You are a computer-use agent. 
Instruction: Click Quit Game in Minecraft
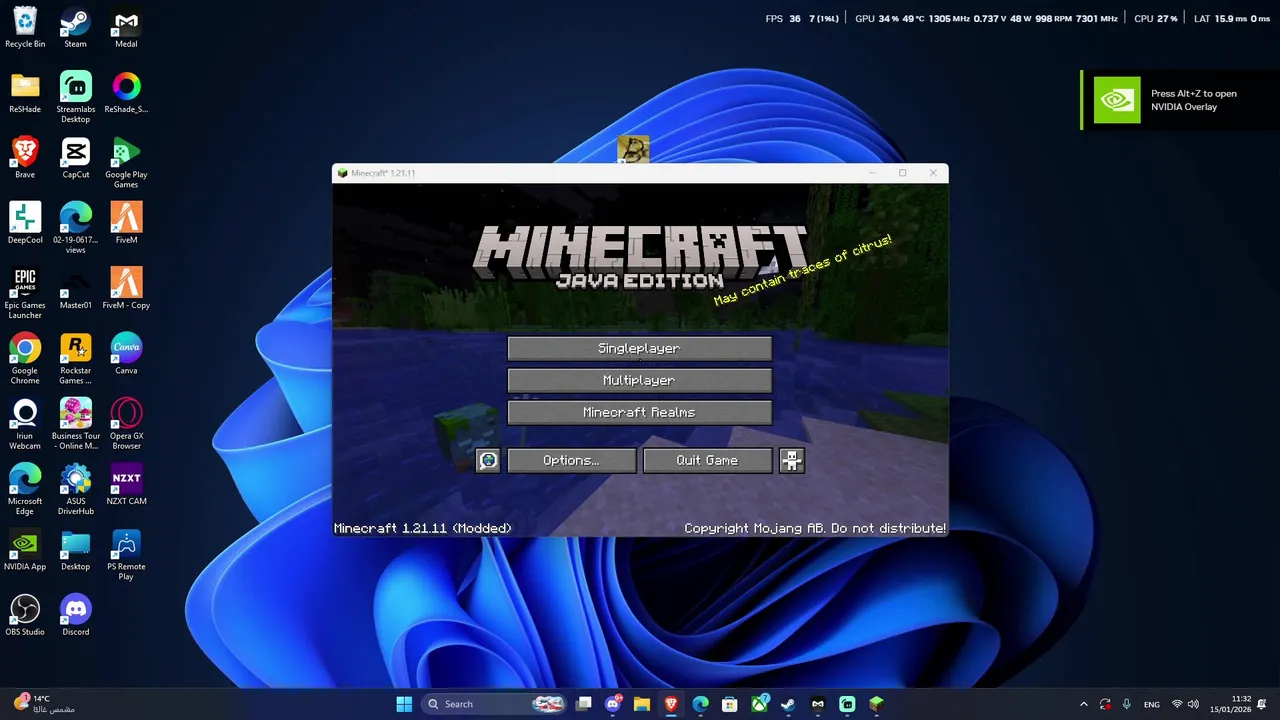pos(707,460)
